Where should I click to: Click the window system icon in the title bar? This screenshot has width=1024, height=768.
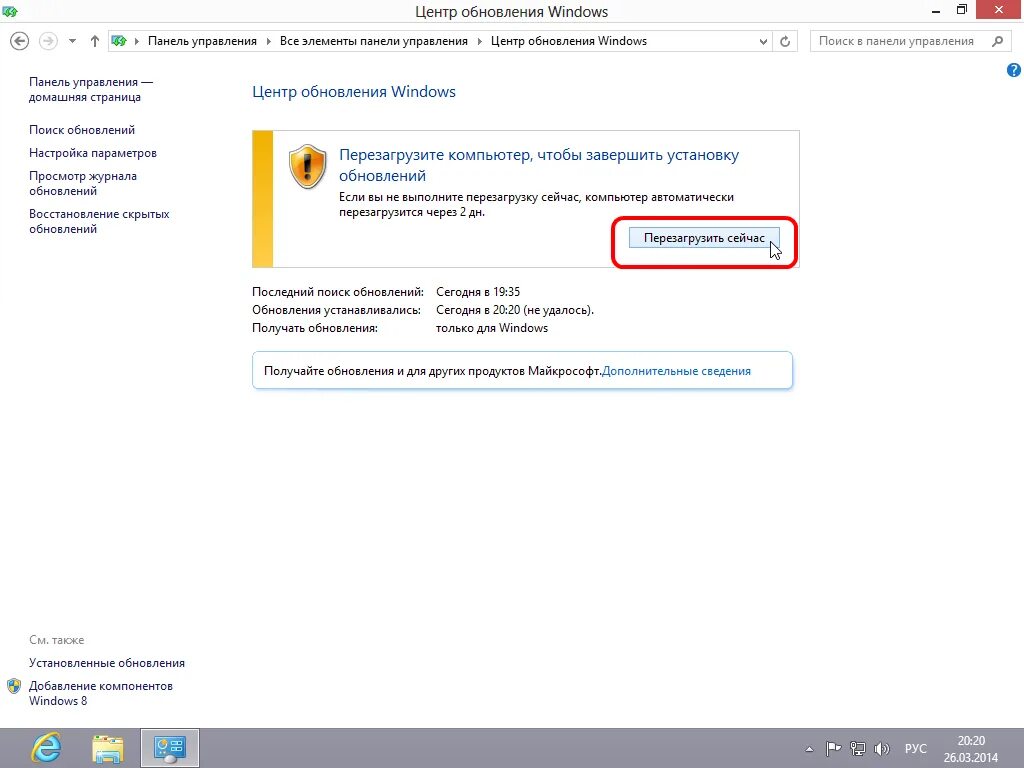10,10
